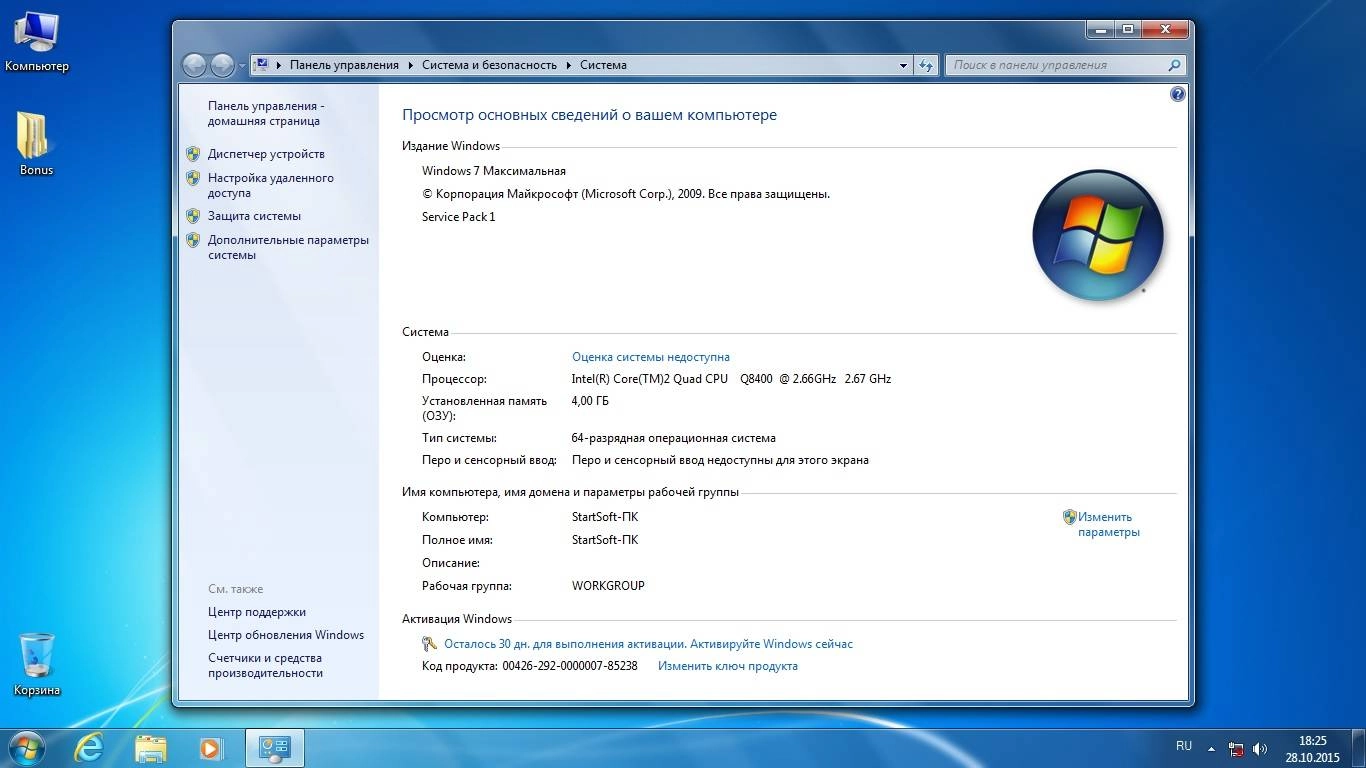Click keys icon beside activation message

[430, 644]
